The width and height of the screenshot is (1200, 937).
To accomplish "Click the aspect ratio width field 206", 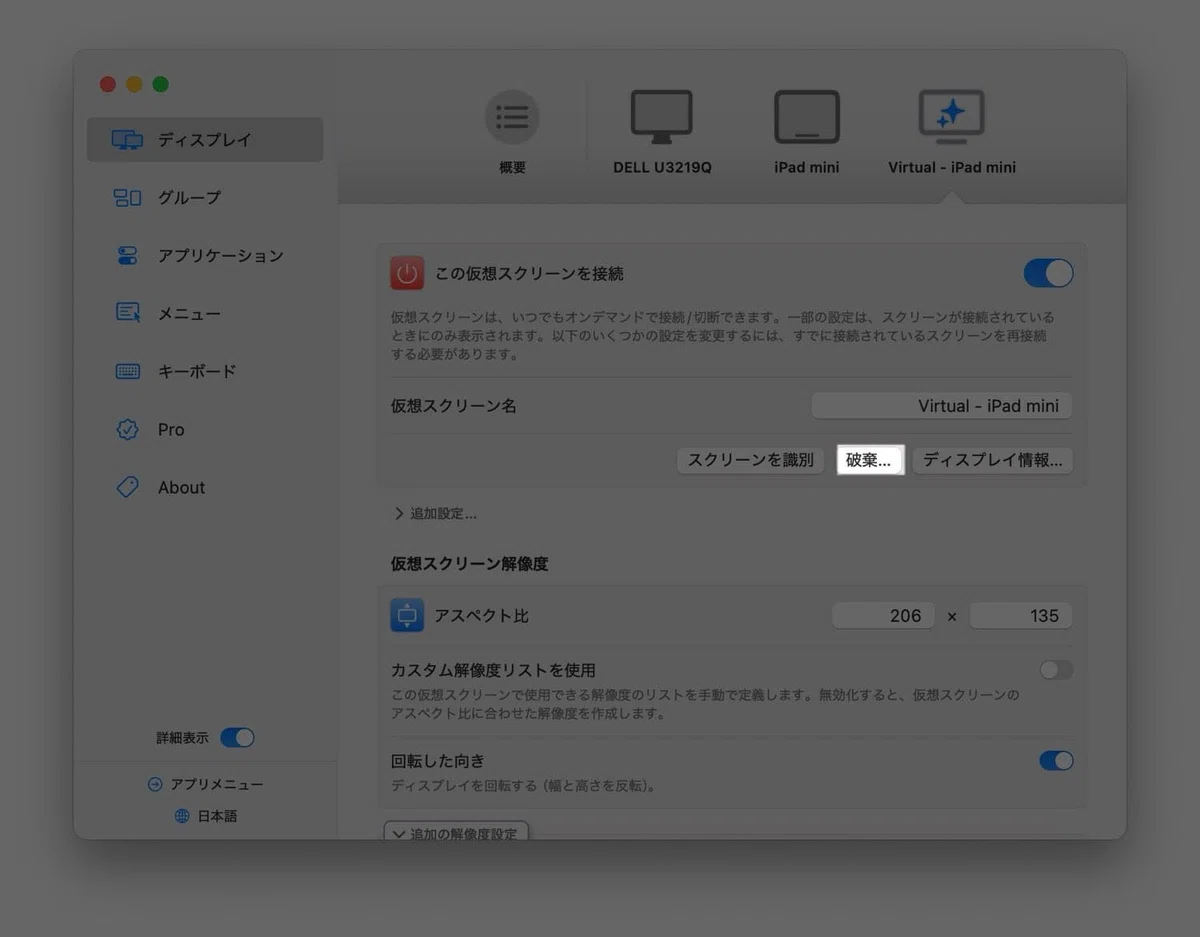I will click(x=883, y=616).
